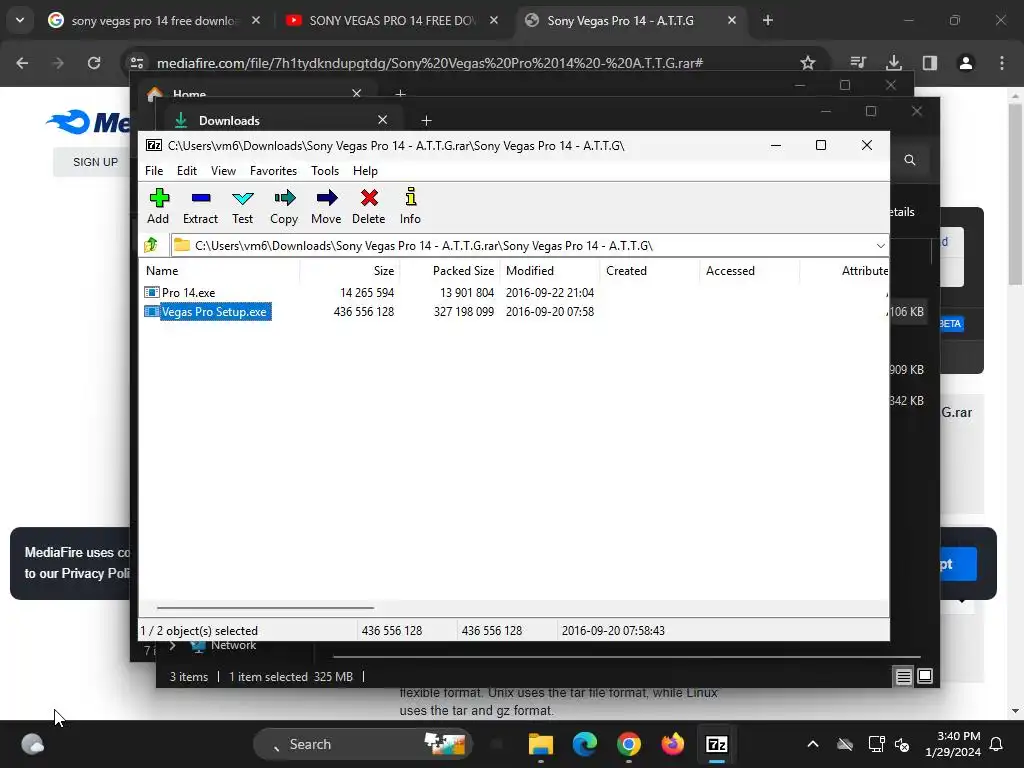Open Chrome three-dot menu
1024x768 pixels.
pyautogui.click(x=1002, y=63)
